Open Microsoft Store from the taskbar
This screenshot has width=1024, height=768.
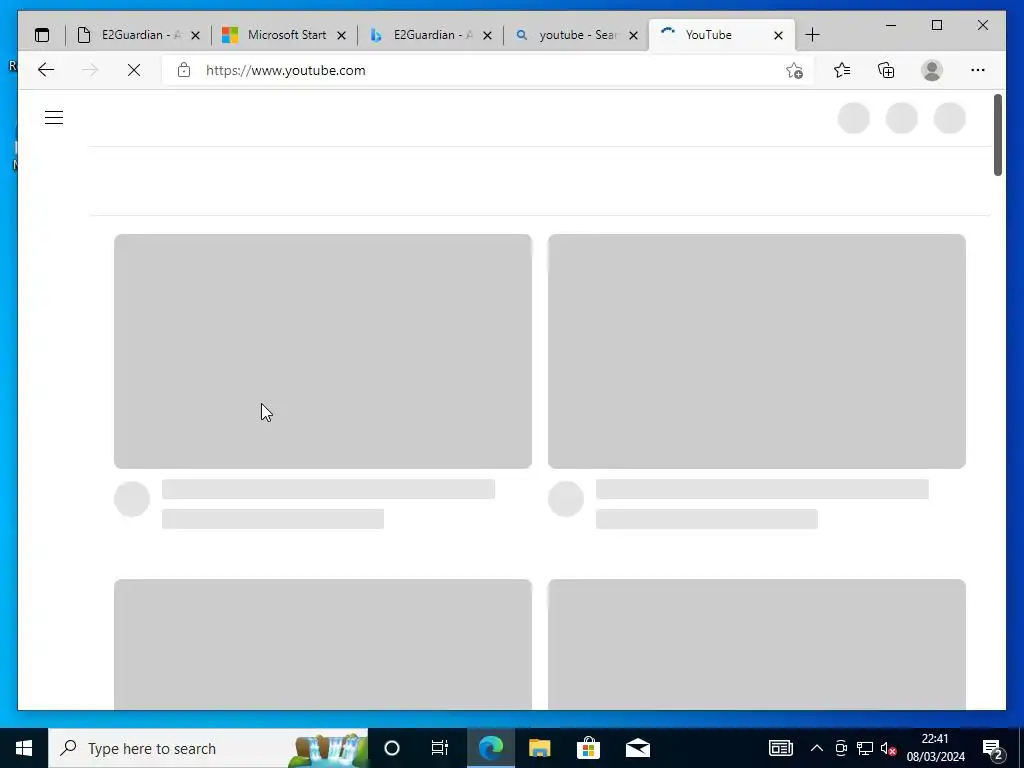(x=588, y=748)
